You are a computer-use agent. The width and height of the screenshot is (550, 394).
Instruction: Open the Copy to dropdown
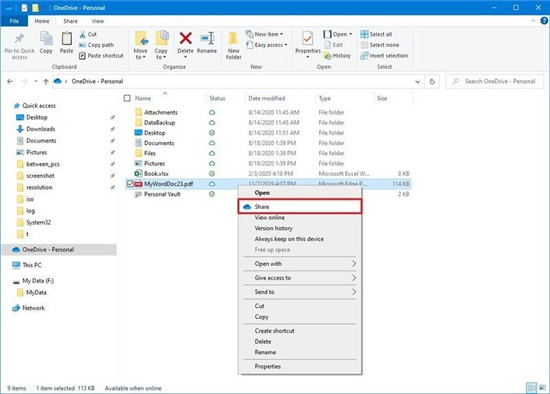coord(161,54)
